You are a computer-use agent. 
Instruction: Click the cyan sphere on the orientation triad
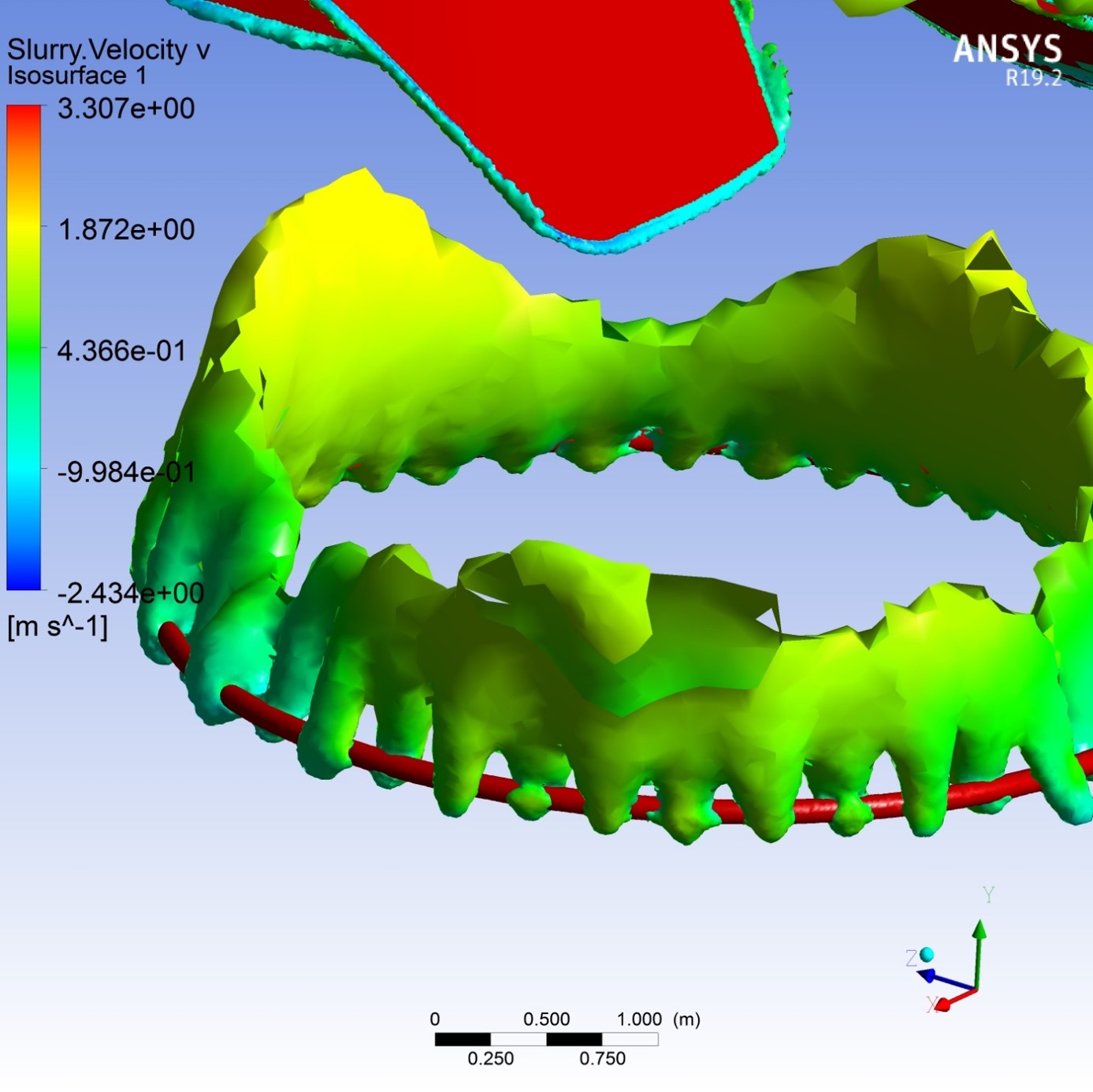(927, 955)
